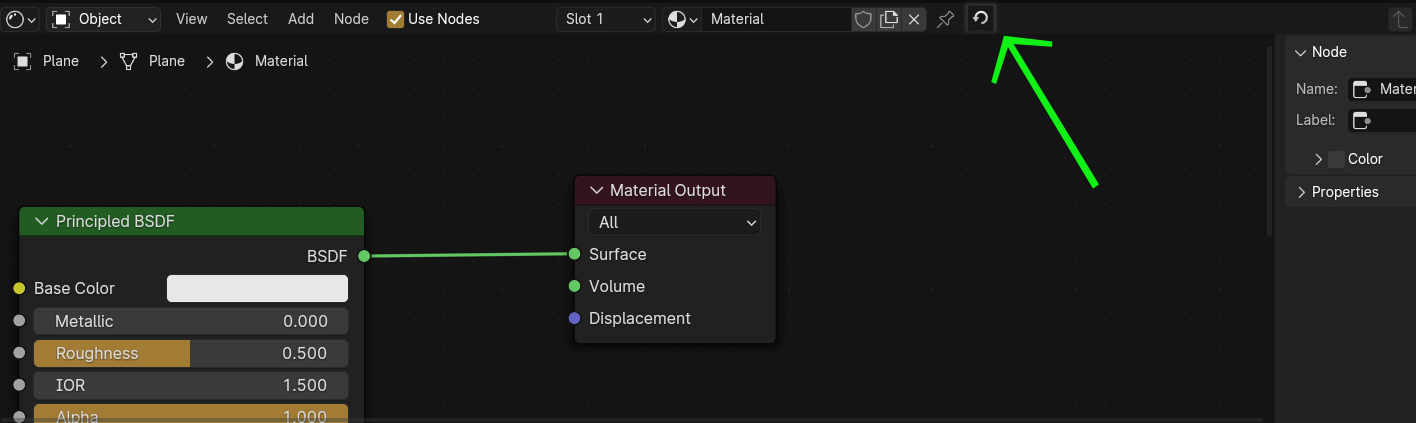Image resolution: width=1416 pixels, height=423 pixels.
Task: Open the editor type selector
Action: coord(21,19)
